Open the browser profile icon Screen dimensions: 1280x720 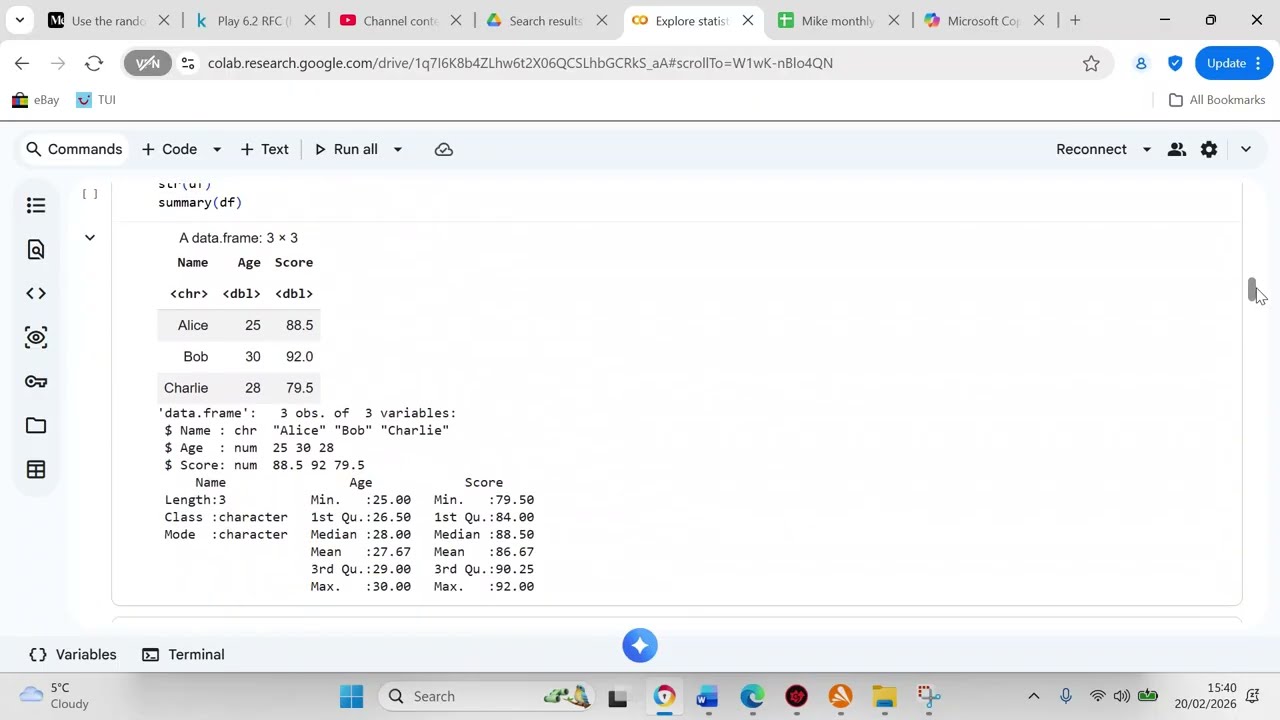[x=1141, y=63]
